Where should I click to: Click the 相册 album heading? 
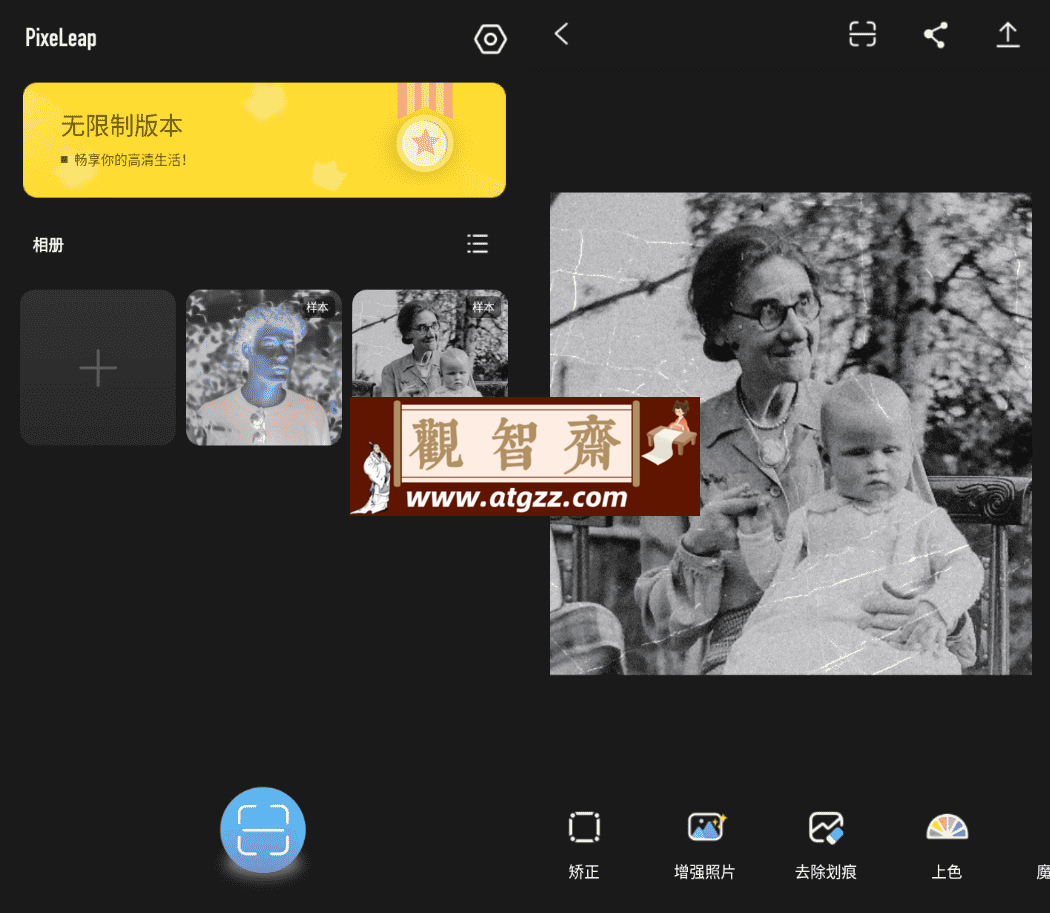coord(48,245)
